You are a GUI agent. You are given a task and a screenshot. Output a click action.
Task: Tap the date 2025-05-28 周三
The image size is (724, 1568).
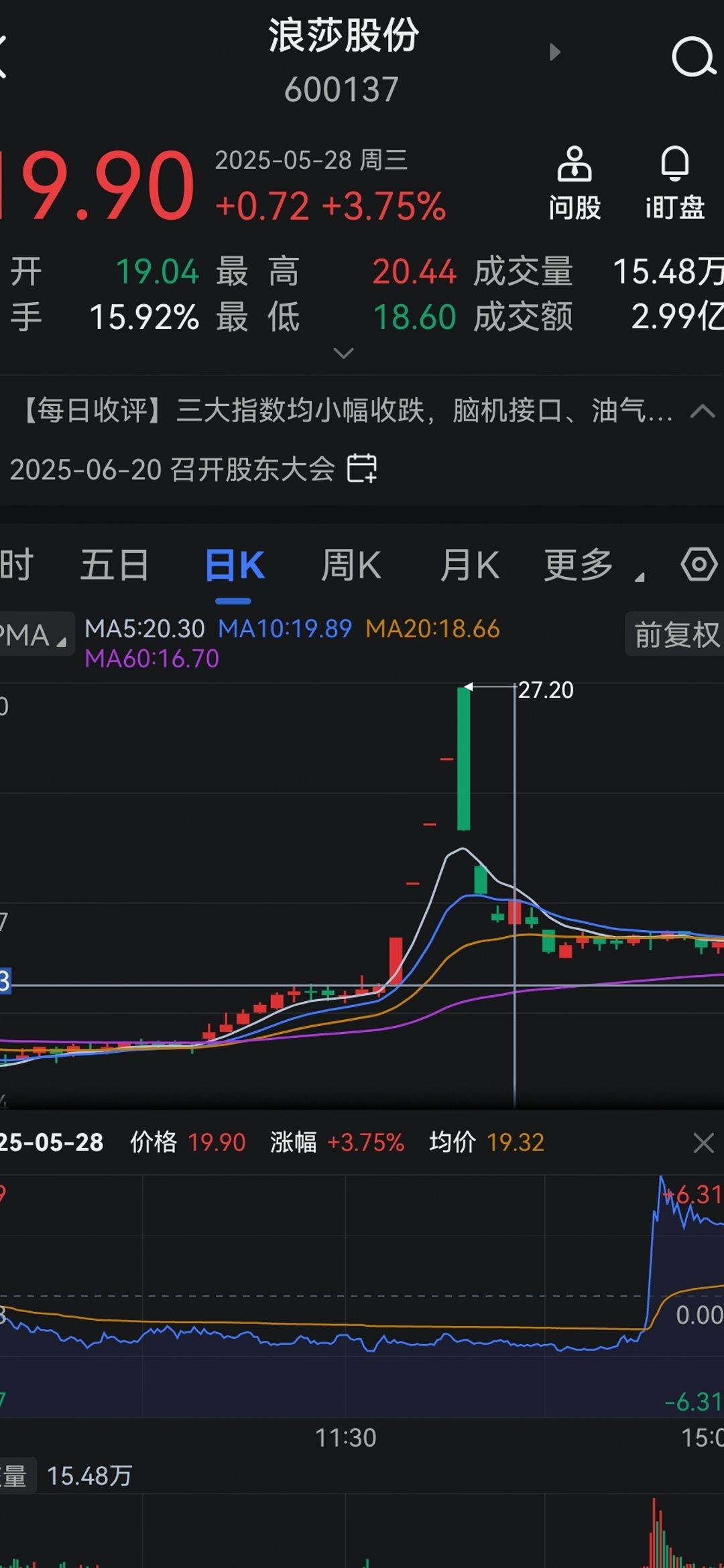pos(311,160)
